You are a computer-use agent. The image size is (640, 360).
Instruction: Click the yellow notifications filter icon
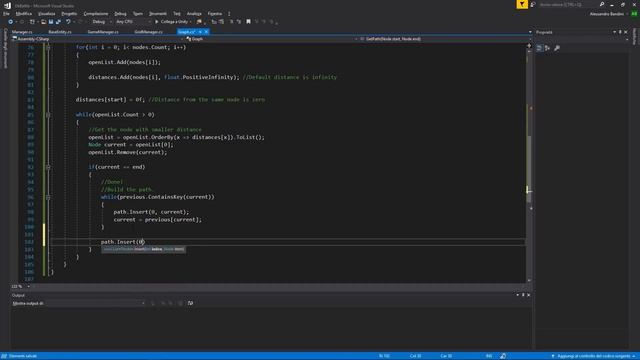tap(522, 4)
